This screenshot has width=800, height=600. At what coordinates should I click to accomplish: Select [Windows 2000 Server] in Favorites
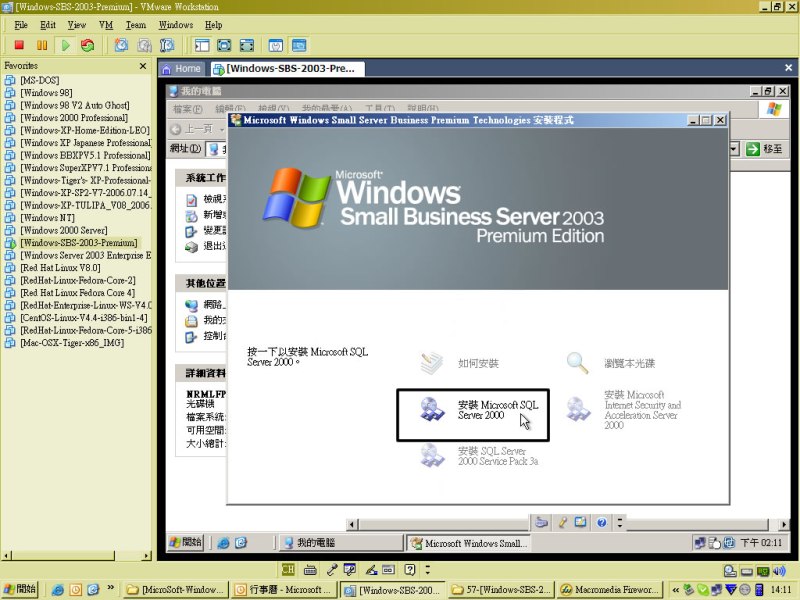point(64,231)
